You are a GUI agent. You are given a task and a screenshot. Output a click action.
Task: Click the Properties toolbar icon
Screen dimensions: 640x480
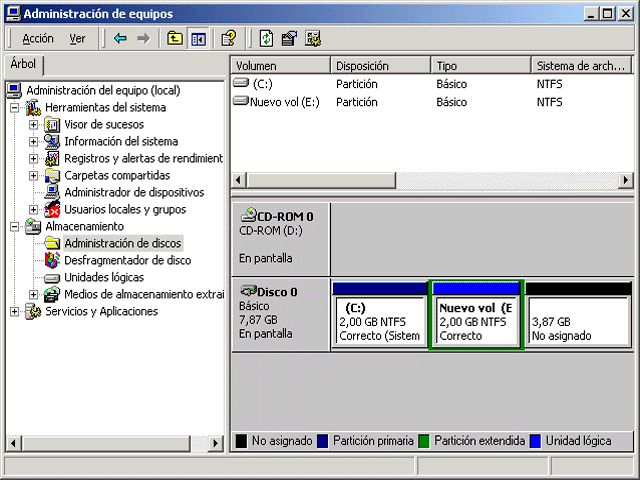[289, 39]
